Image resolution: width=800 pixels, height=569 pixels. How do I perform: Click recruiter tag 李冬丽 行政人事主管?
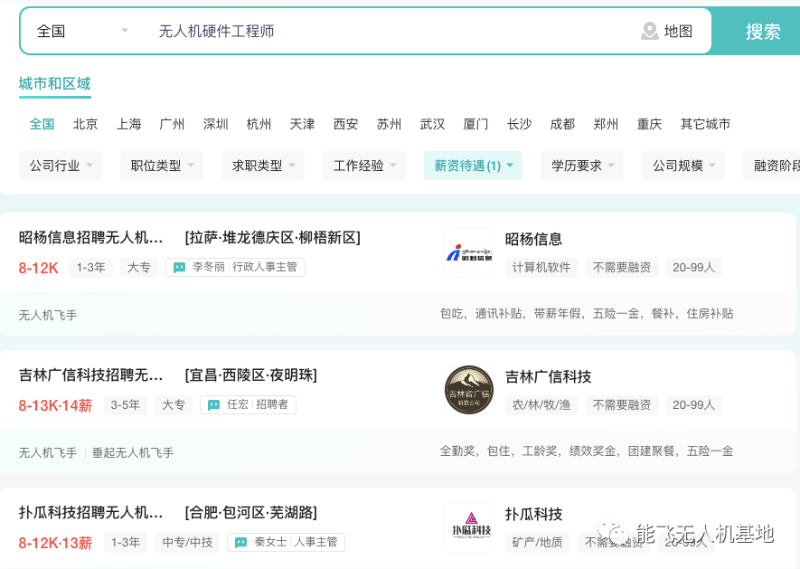click(235, 267)
